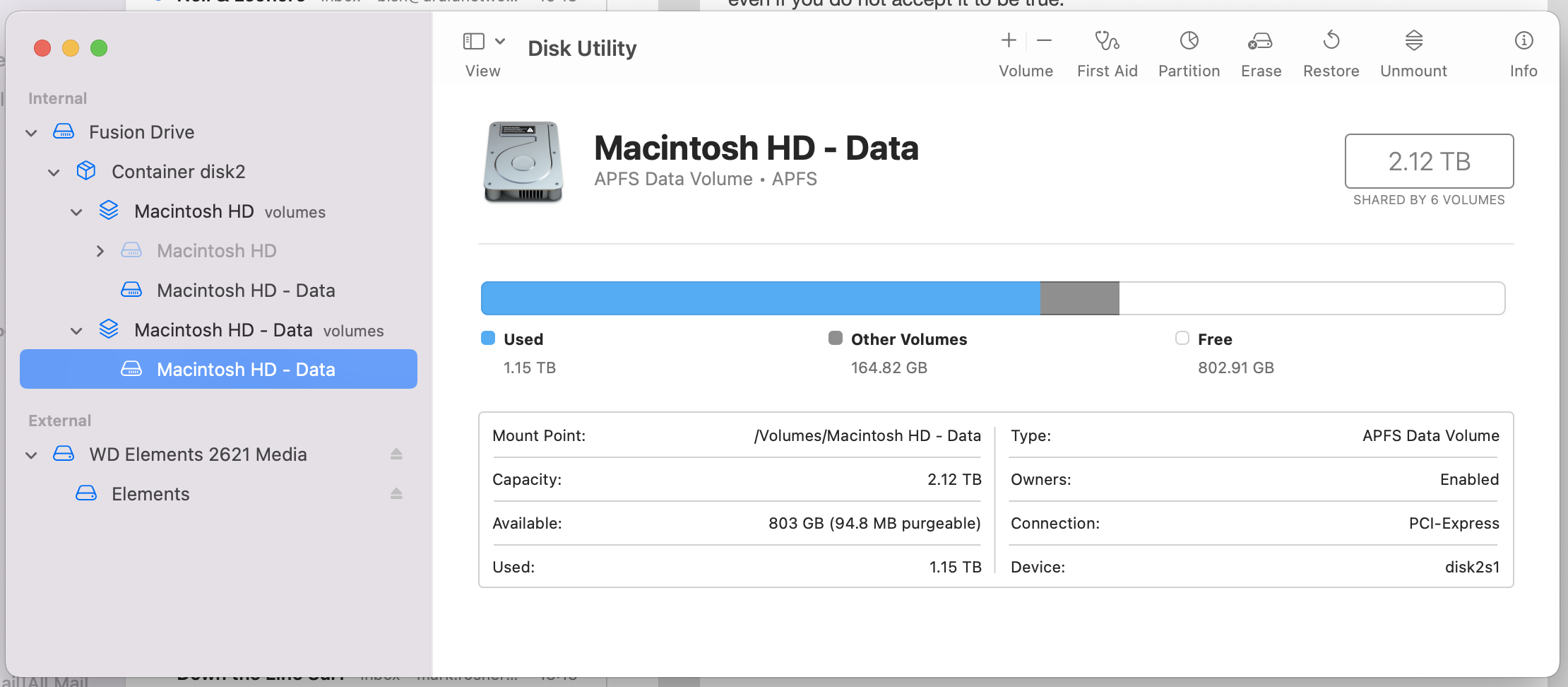Click the Erase disk icon

(1261, 41)
